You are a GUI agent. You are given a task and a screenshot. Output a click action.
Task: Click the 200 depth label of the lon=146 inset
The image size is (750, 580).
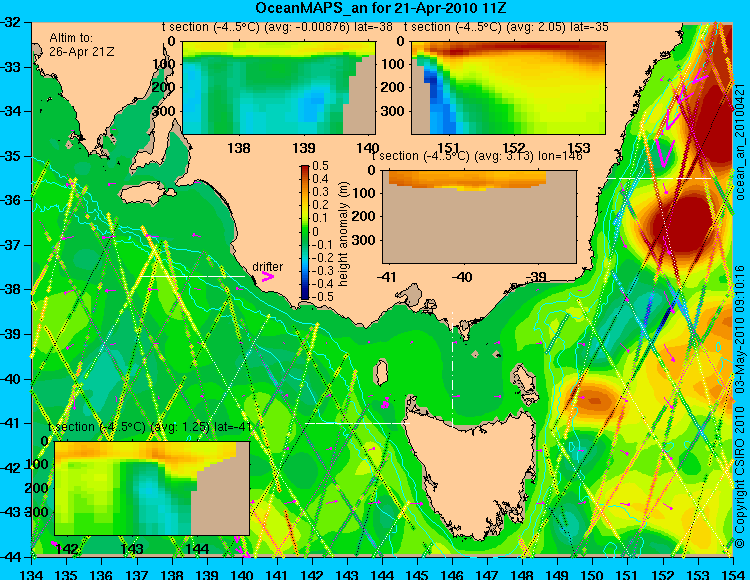pyautogui.click(x=365, y=217)
